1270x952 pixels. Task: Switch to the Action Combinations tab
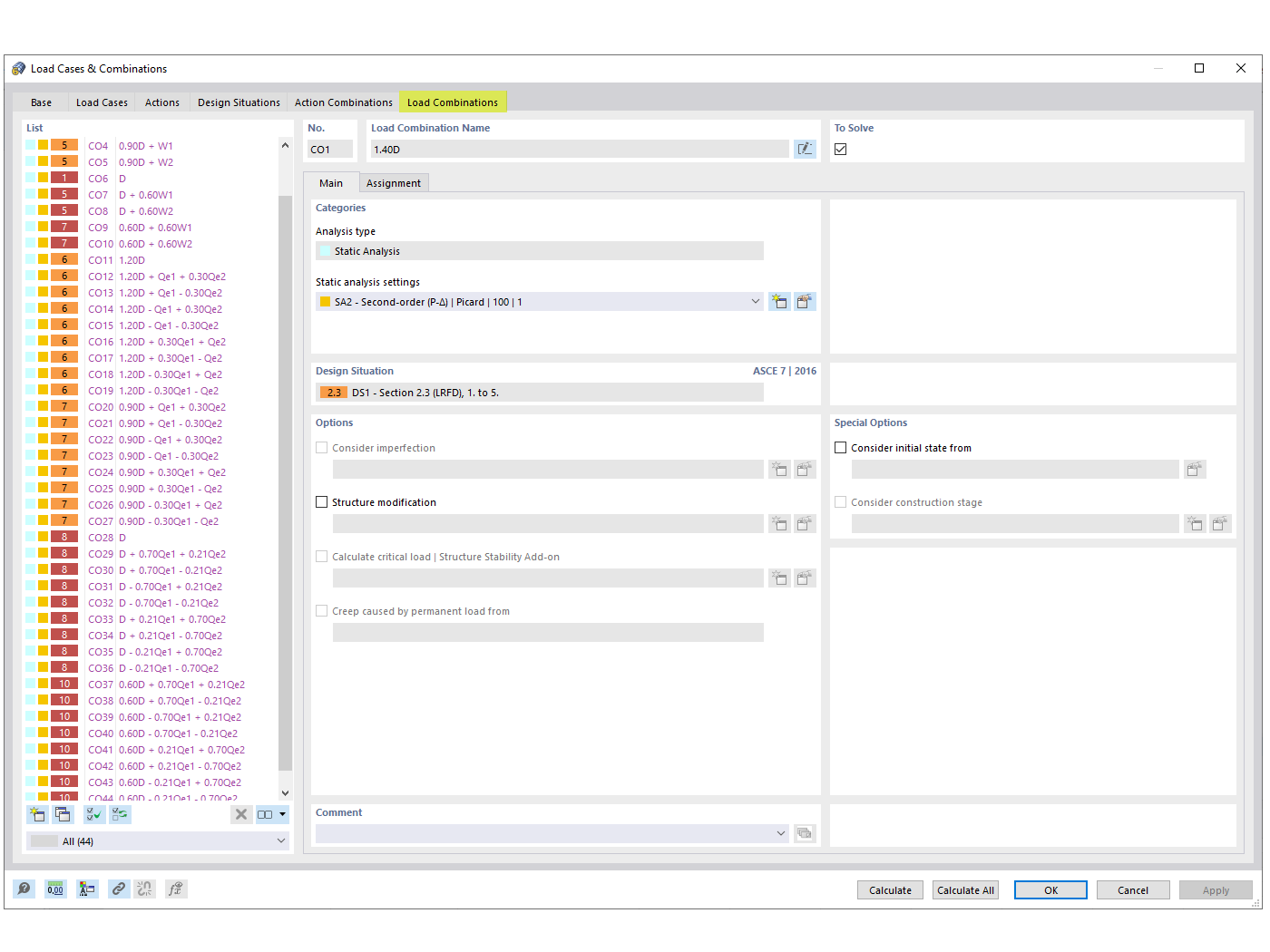[344, 102]
